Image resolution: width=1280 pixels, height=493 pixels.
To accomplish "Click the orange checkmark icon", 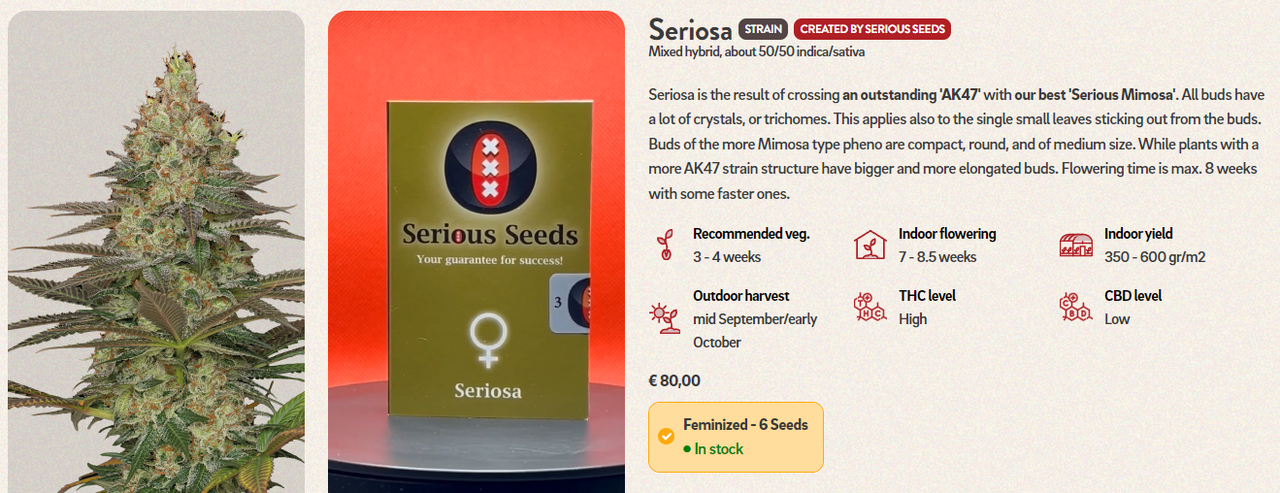I will [x=666, y=437].
